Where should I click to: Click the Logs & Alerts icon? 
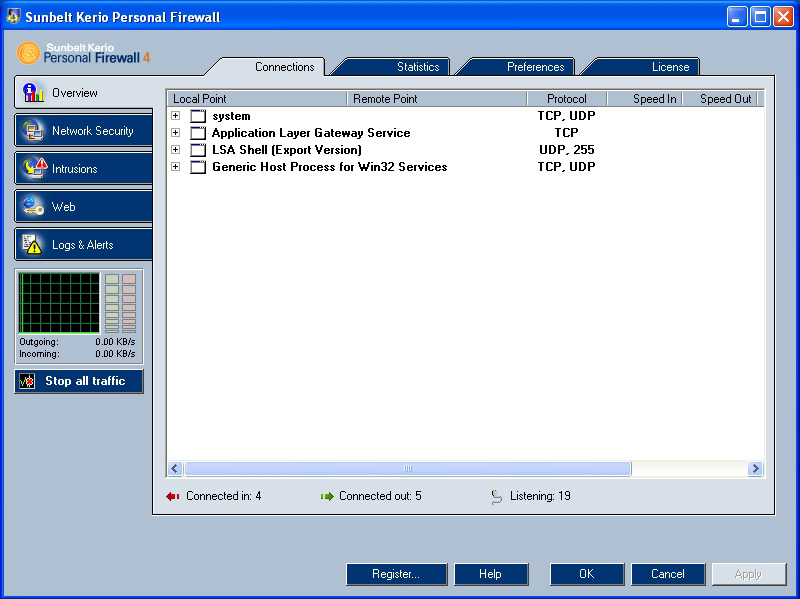(33, 244)
